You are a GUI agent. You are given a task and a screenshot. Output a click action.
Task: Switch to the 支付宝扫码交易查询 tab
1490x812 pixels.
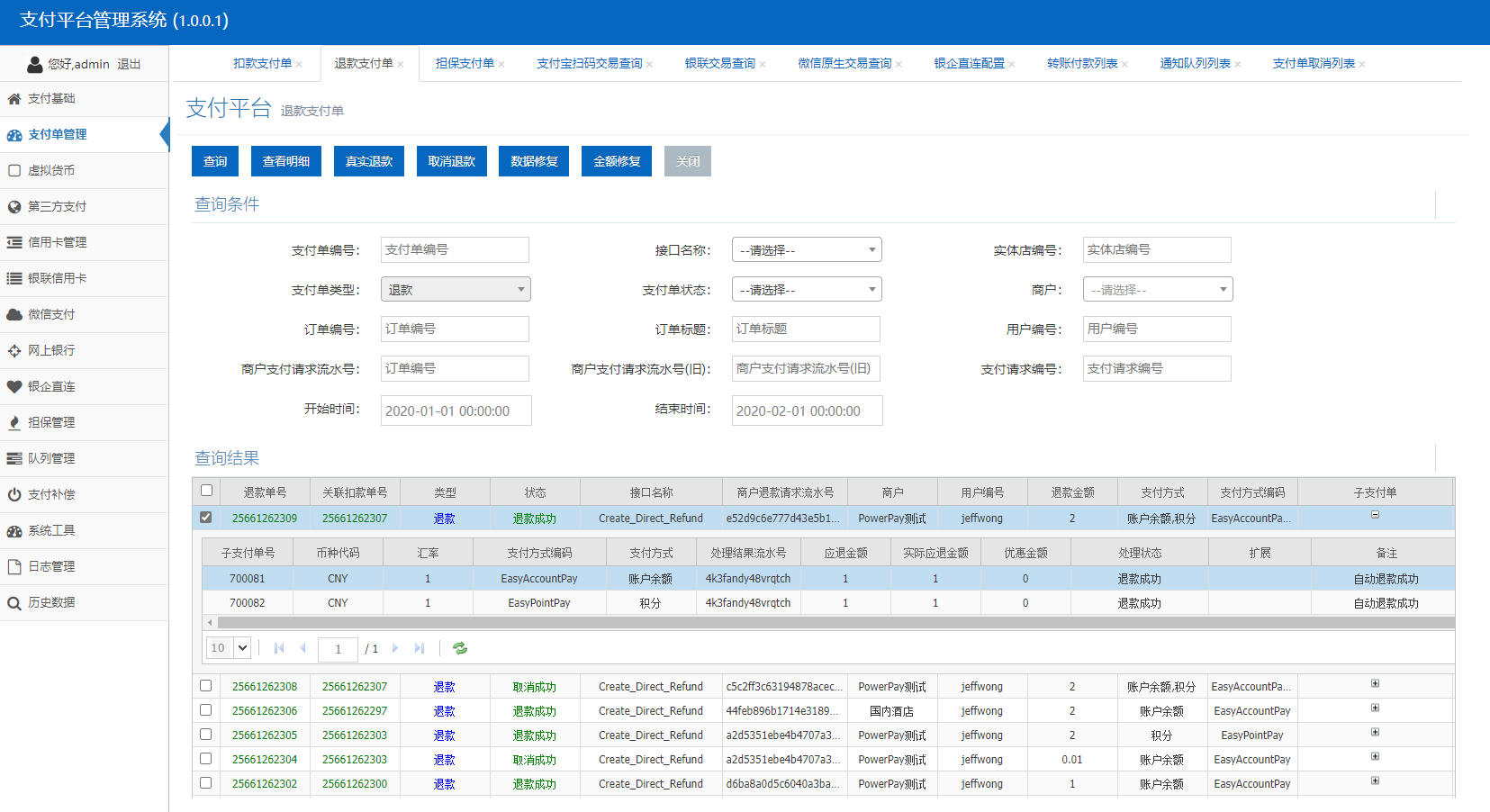click(590, 64)
